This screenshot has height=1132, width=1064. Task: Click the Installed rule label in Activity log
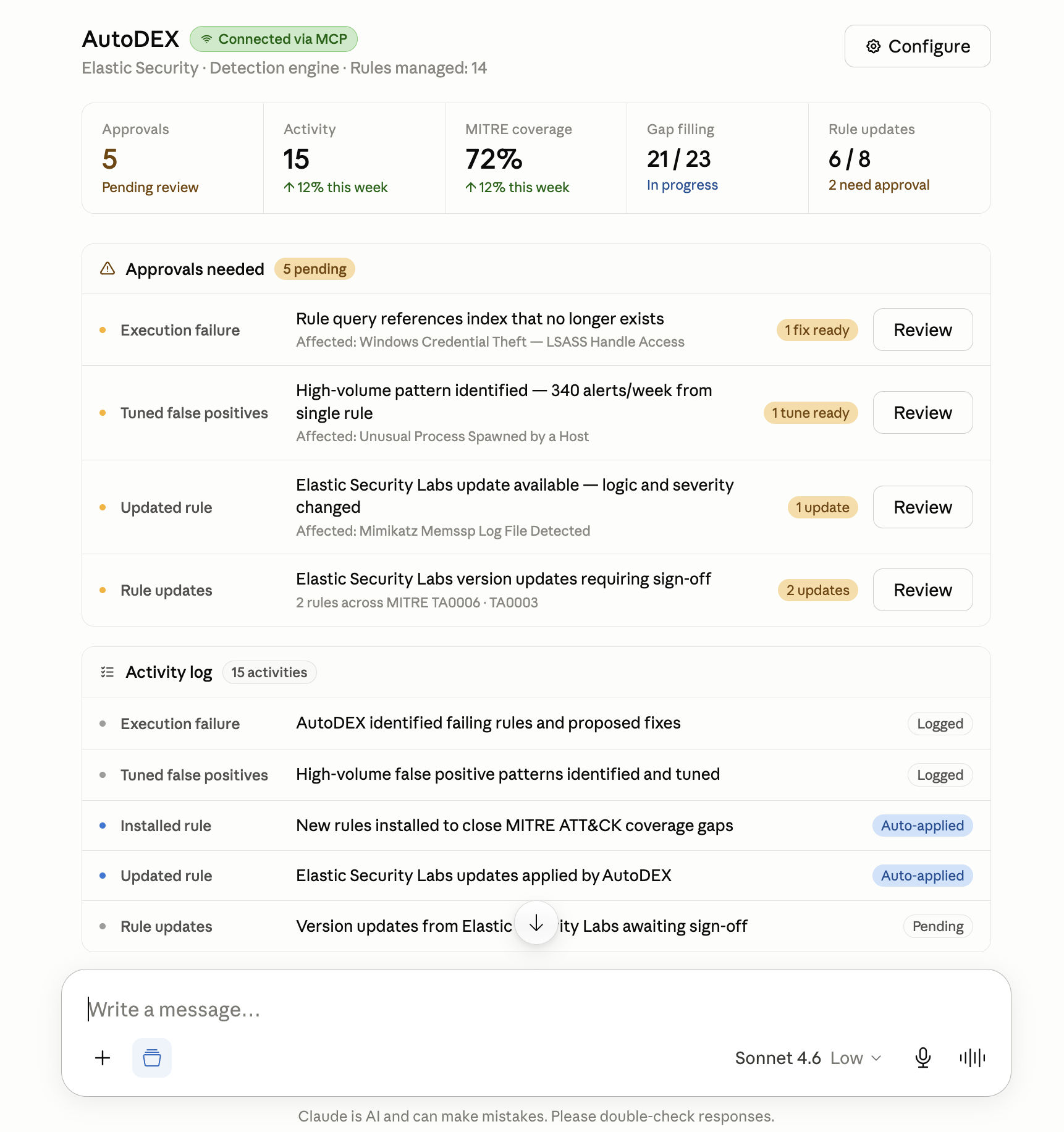point(166,826)
